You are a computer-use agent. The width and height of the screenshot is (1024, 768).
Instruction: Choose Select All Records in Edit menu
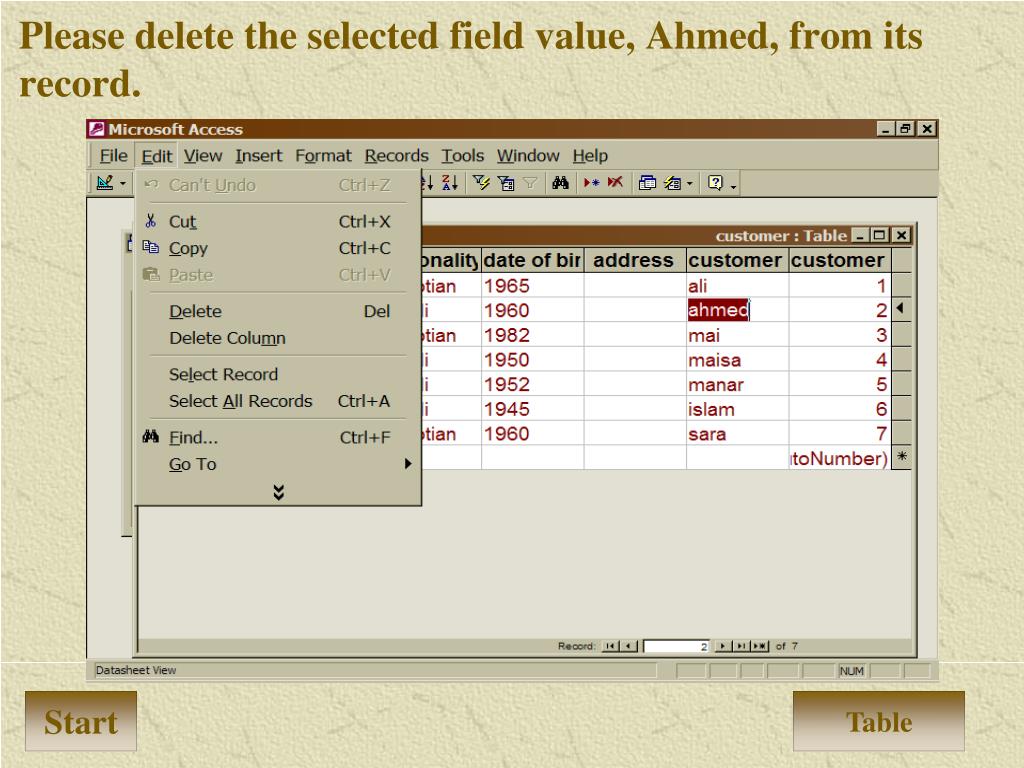pyautogui.click(x=278, y=401)
